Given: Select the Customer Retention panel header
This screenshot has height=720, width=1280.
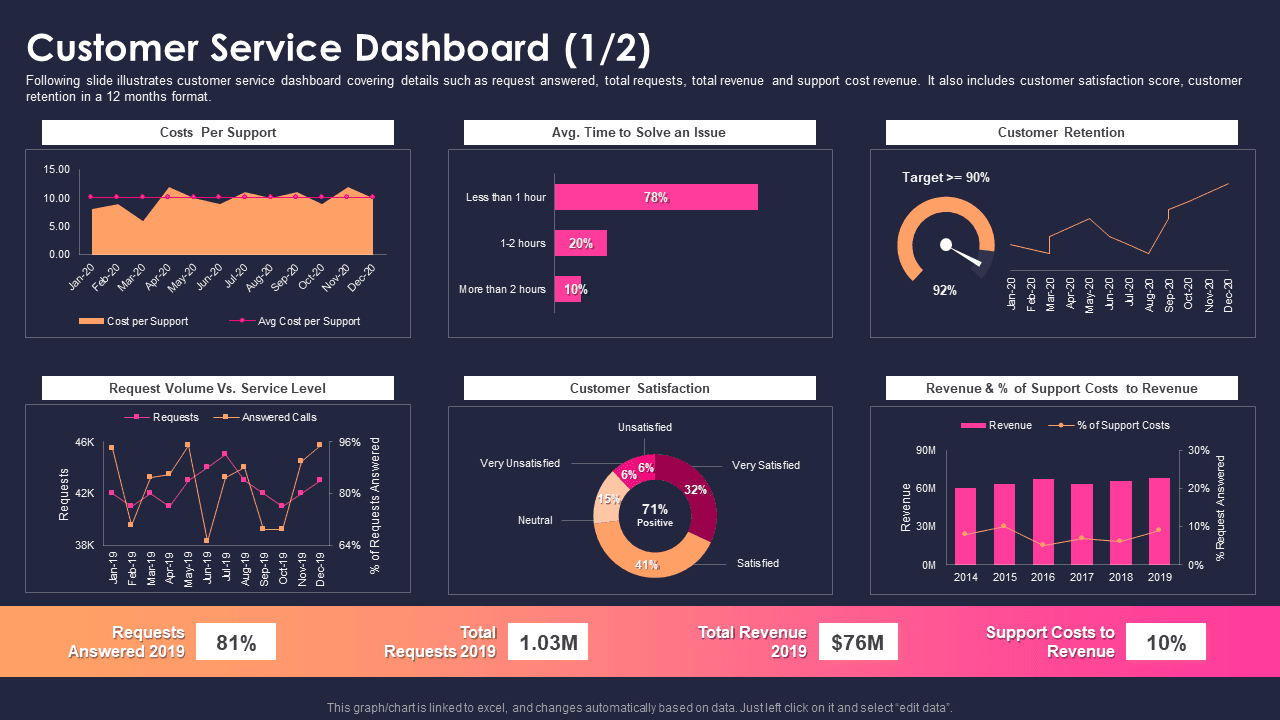Looking at the screenshot, I should [x=1062, y=132].
